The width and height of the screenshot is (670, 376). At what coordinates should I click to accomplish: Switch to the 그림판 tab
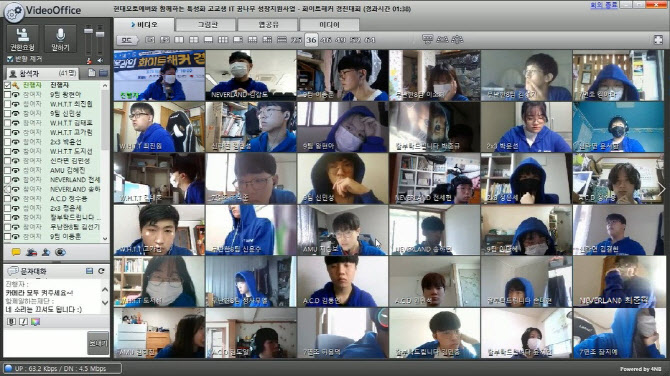pos(206,25)
